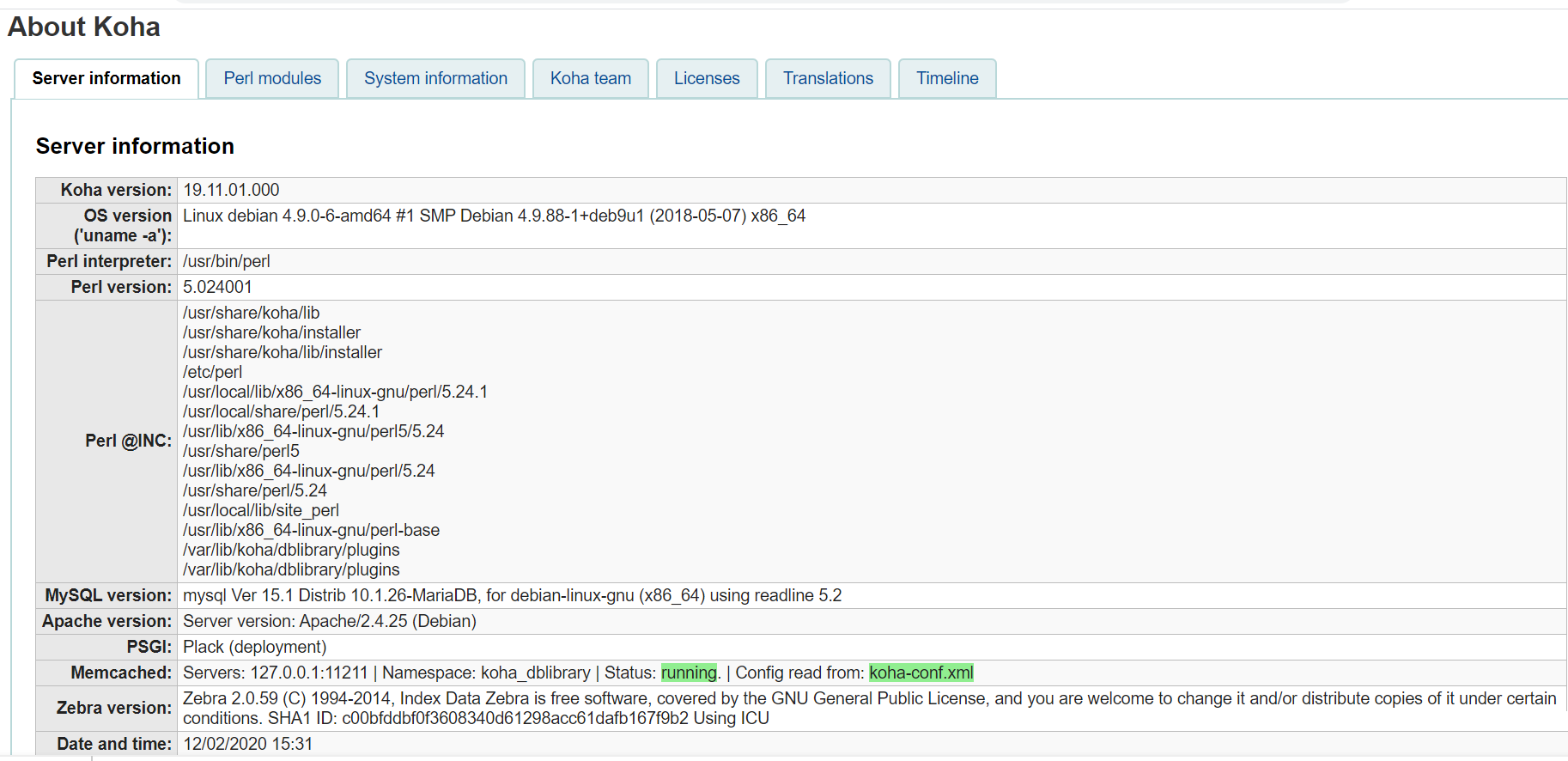Click the Apache/2.4.25 server version text
Image resolution: width=1568 pixels, height=761 pixels.
[x=329, y=621]
